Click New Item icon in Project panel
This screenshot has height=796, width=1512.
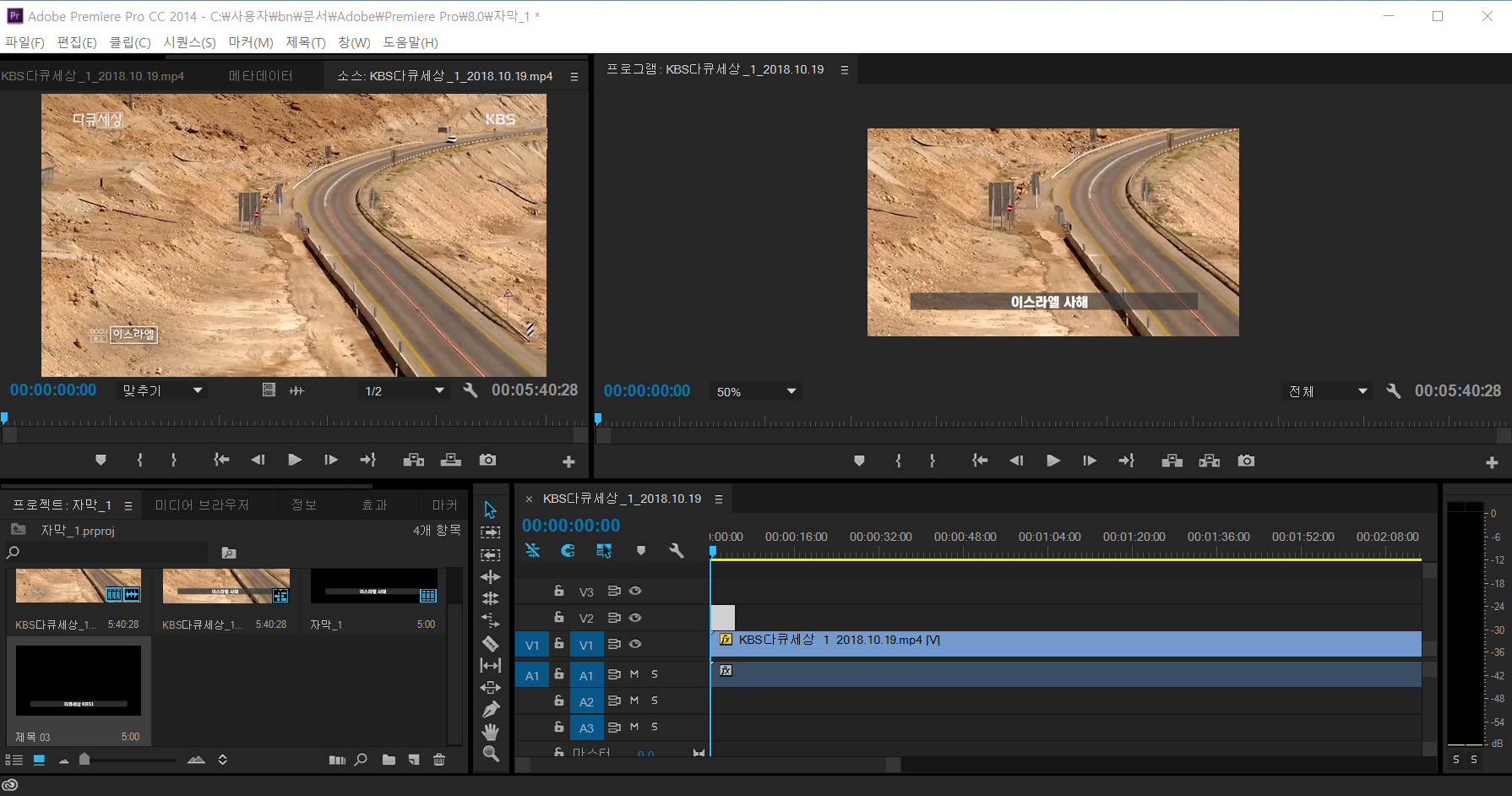pos(414,760)
